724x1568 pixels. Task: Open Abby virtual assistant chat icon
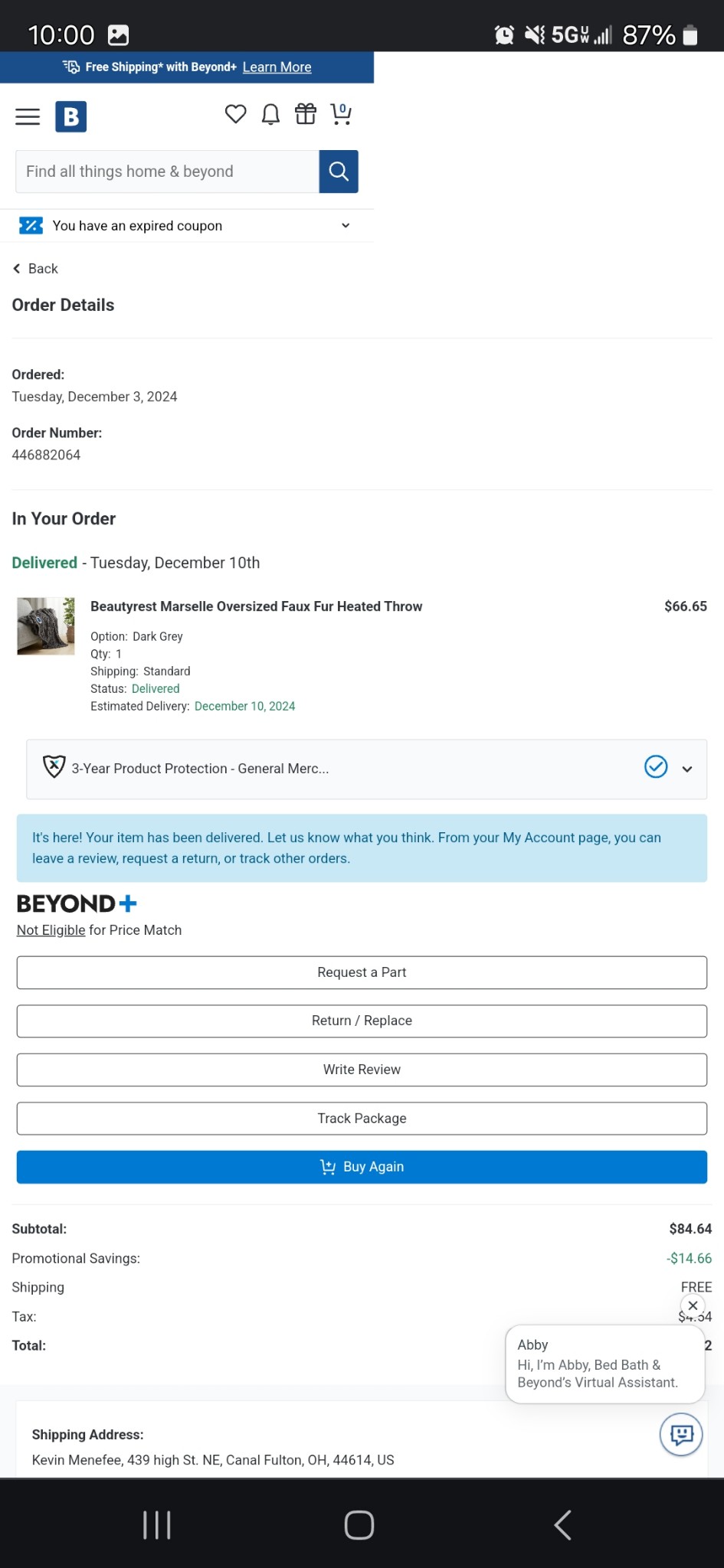[681, 1434]
